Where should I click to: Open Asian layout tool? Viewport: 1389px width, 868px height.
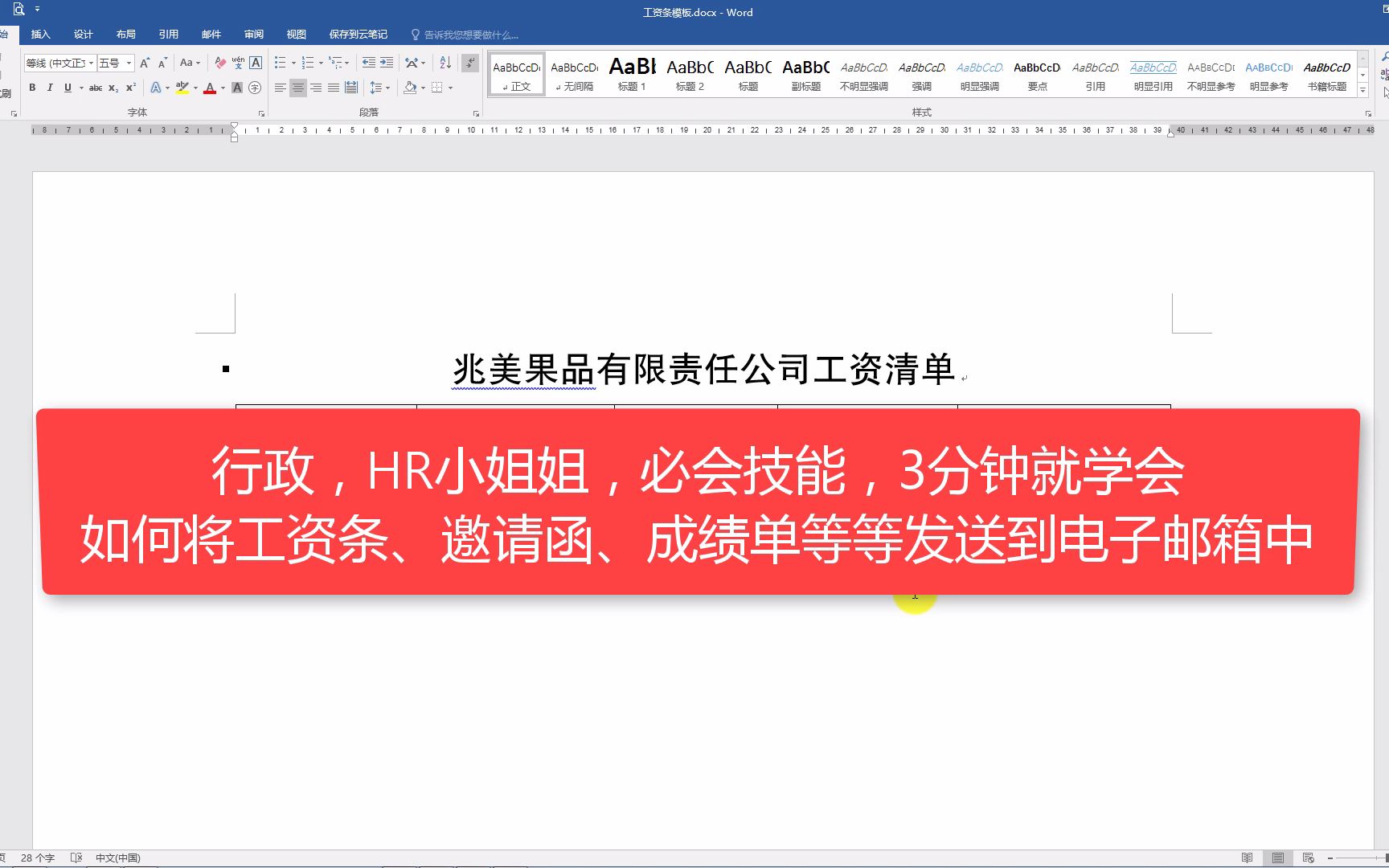pos(412,63)
